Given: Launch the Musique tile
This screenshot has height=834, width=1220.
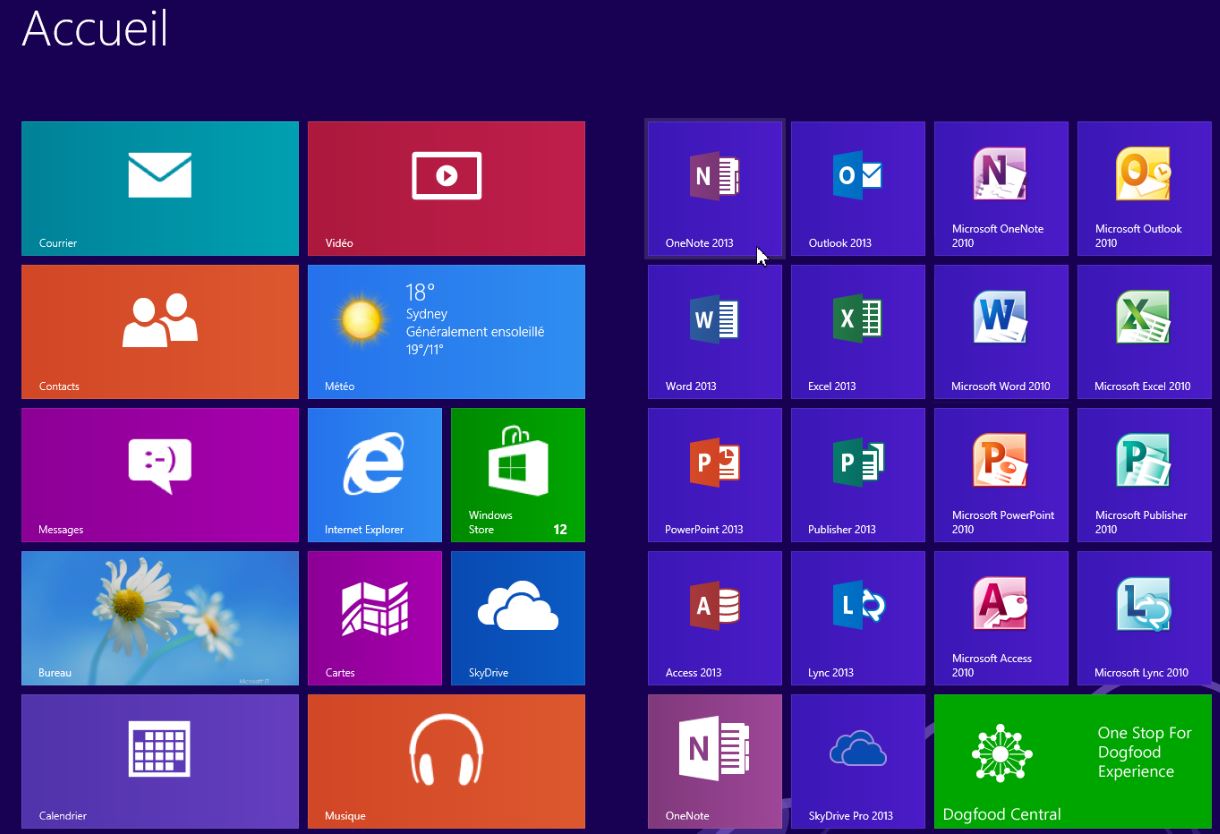Looking at the screenshot, I should tap(446, 761).
